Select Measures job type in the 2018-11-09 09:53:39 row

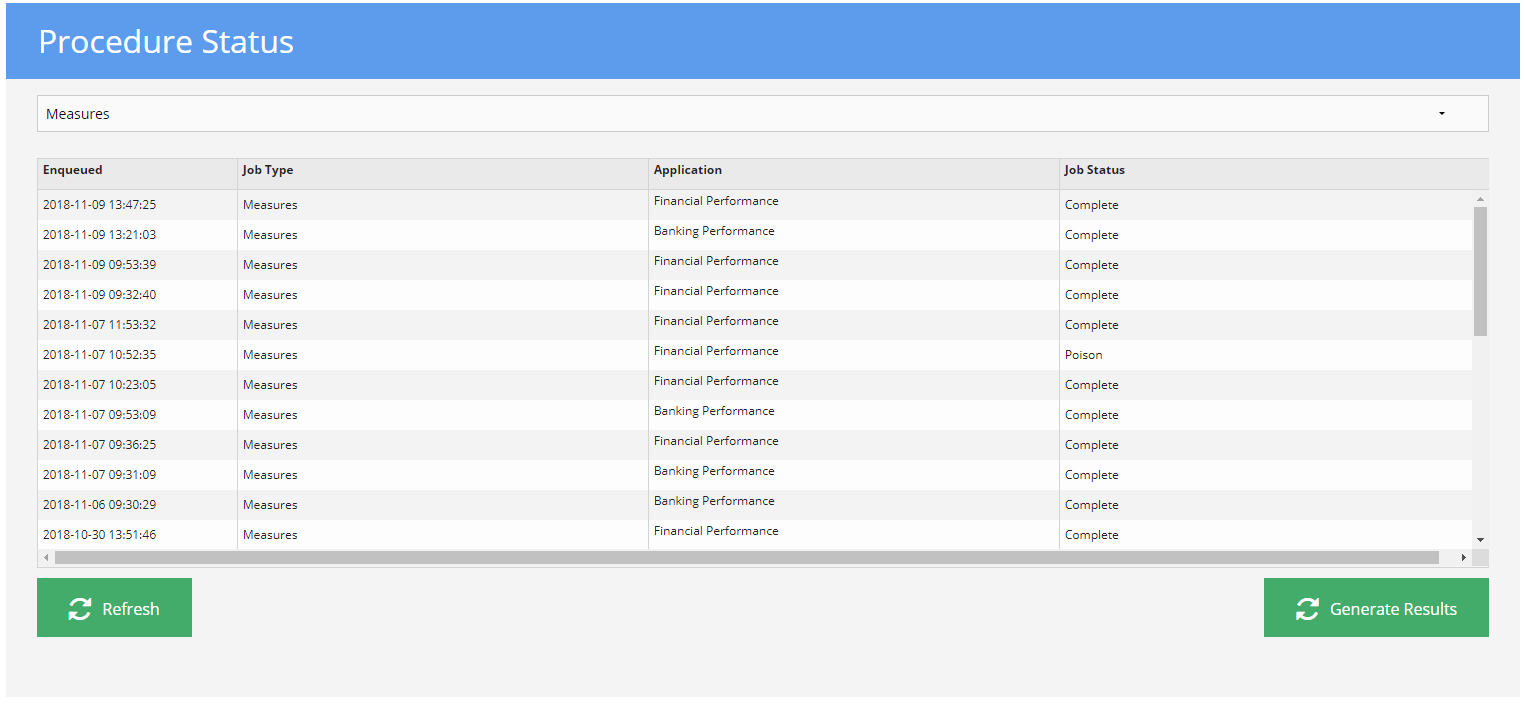(270, 265)
